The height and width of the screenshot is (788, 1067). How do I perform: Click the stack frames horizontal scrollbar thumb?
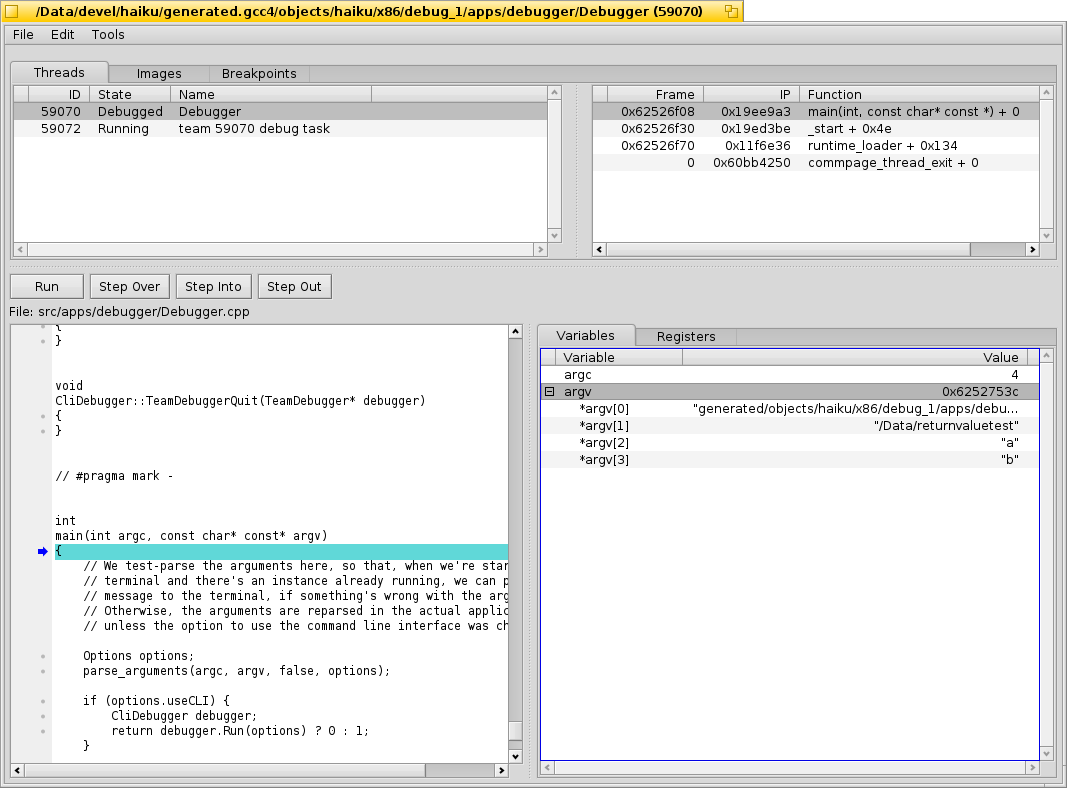tap(788, 250)
